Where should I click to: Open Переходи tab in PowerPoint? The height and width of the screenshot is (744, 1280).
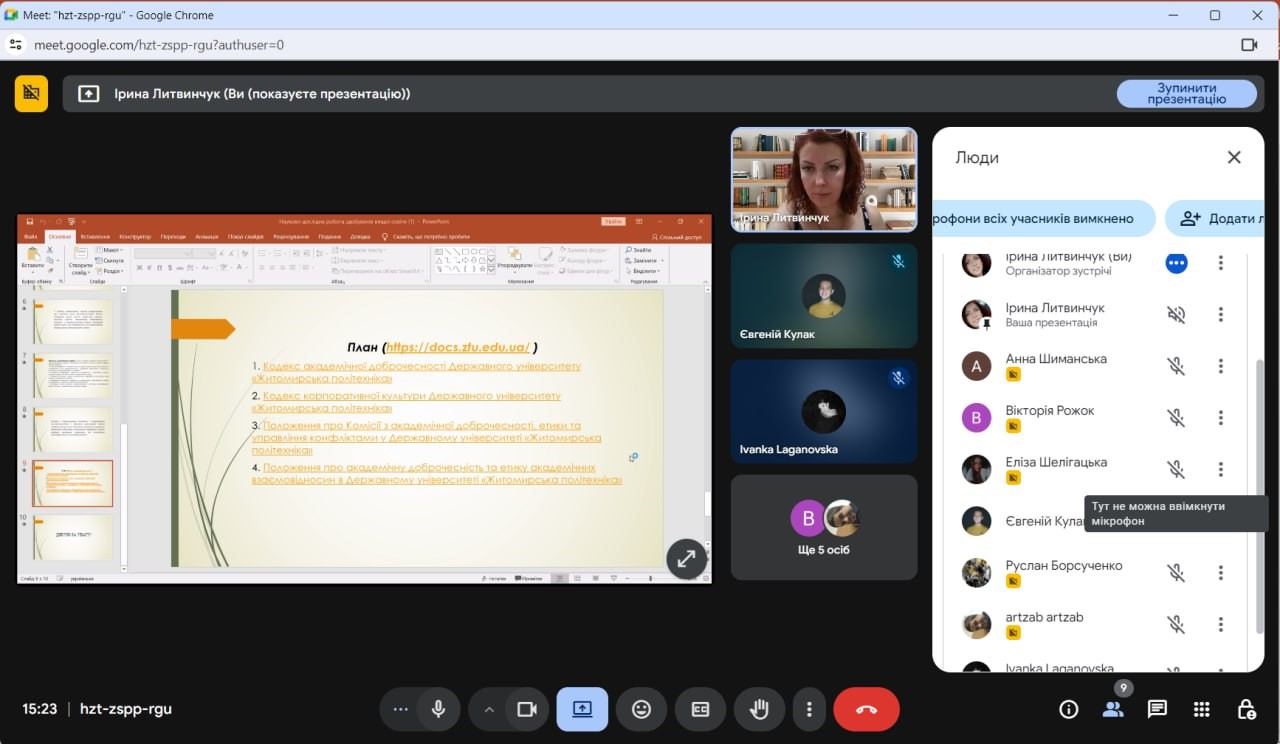[173, 237]
